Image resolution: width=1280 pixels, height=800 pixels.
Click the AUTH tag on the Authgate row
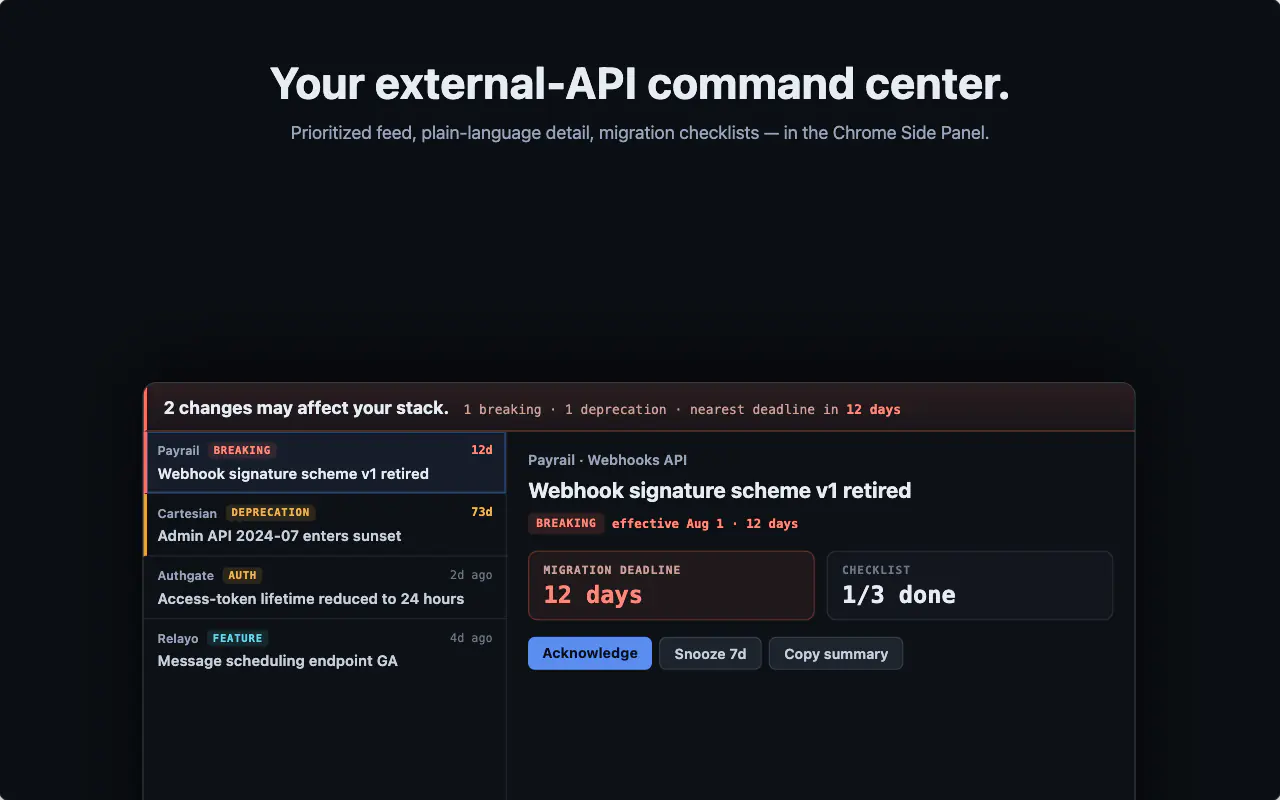tap(242, 575)
